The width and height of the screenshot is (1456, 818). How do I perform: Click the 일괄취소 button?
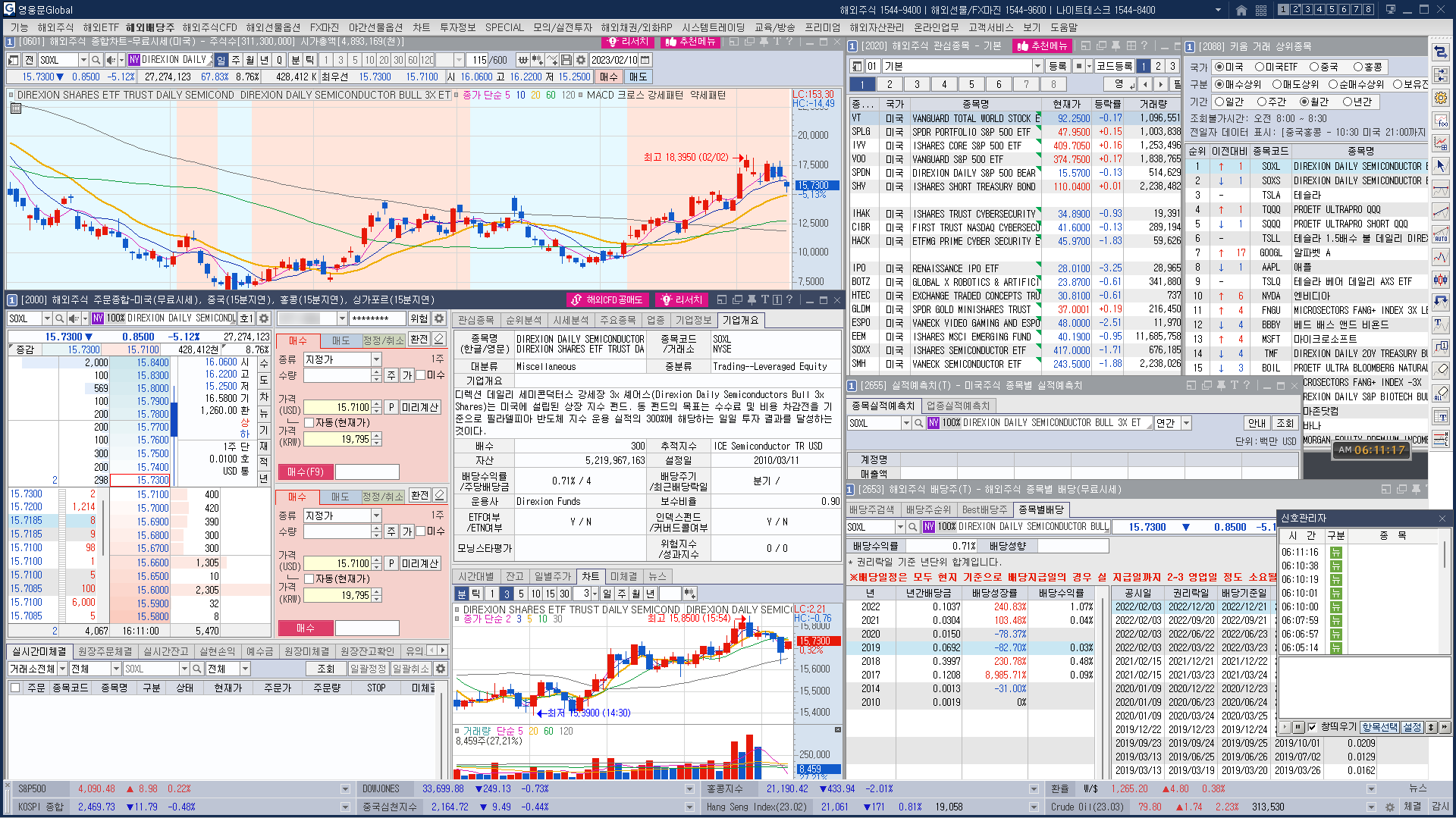[411, 669]
